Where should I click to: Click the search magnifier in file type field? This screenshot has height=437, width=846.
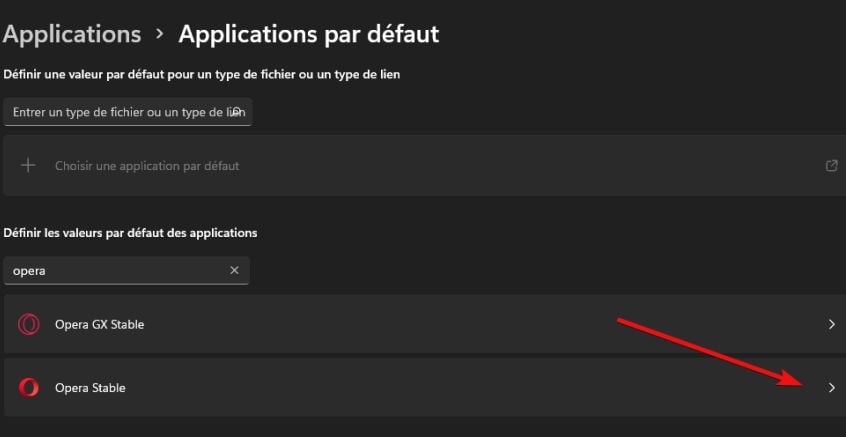[236, 112]
